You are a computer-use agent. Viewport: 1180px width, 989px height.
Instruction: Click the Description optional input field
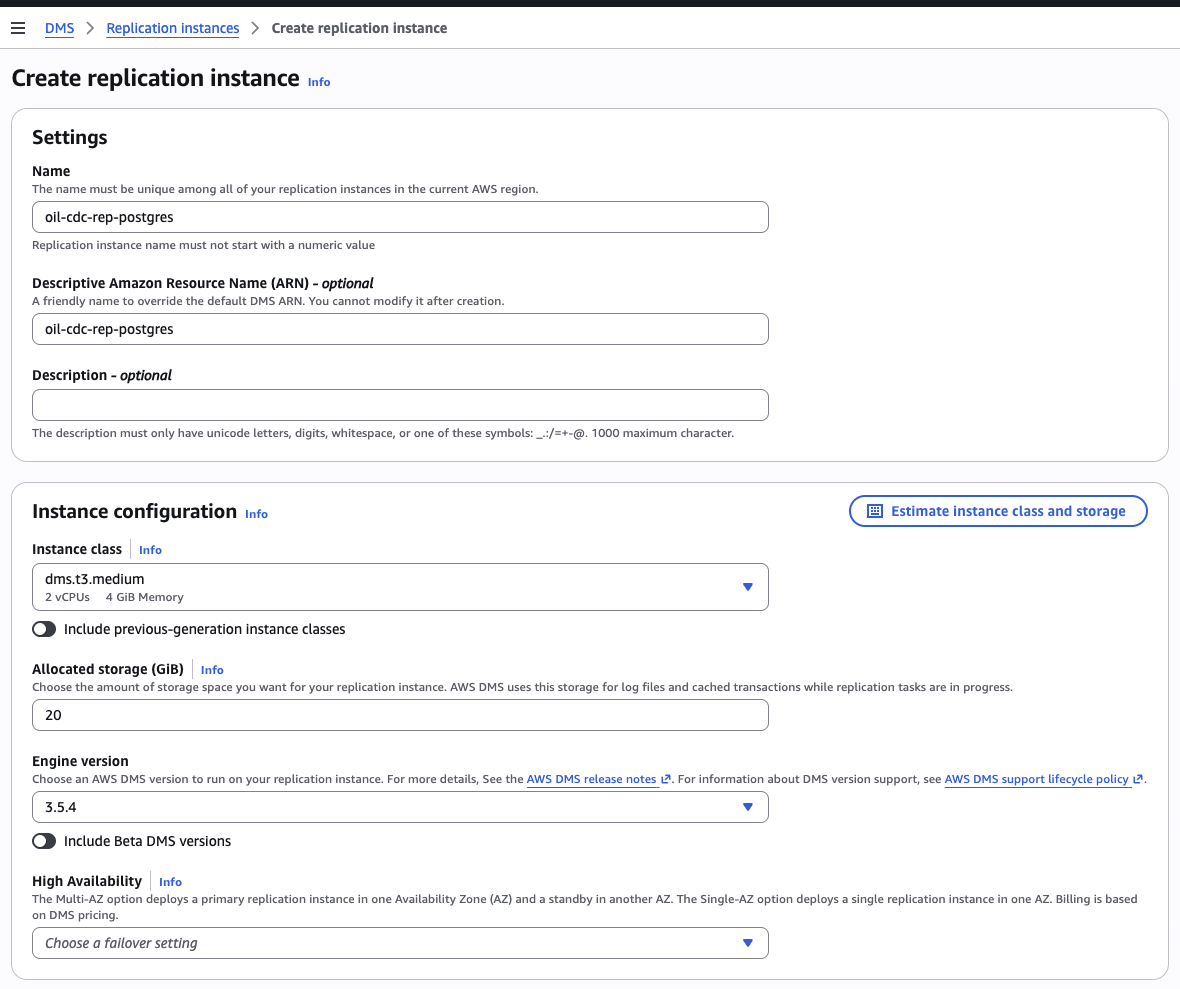click(400, 405)
